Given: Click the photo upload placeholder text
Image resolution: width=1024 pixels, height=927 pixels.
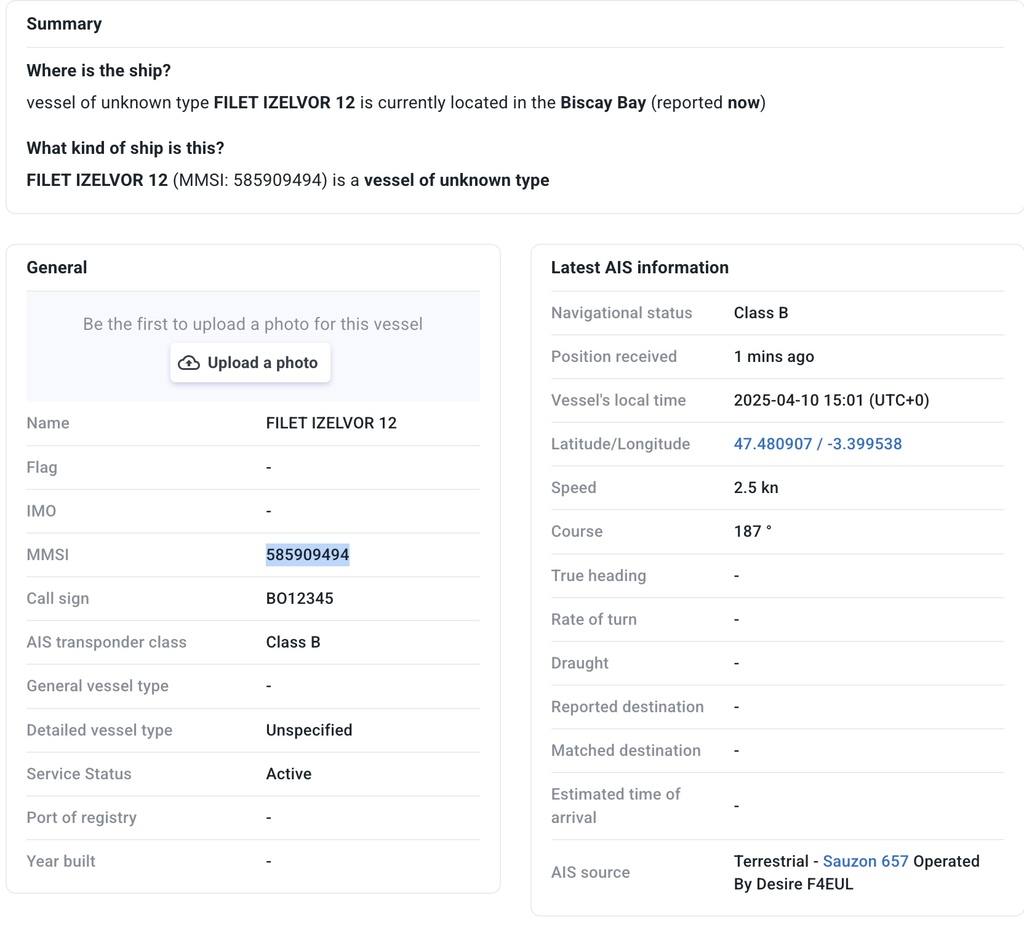Looking at the screenshot, I should (x=253, y=324).
